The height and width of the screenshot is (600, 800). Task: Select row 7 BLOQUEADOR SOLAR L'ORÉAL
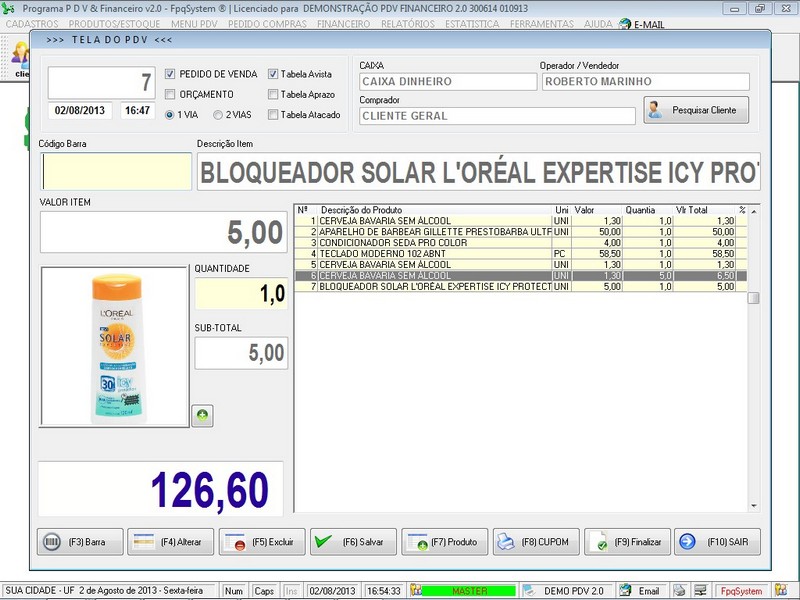click(x=521, y=287)
